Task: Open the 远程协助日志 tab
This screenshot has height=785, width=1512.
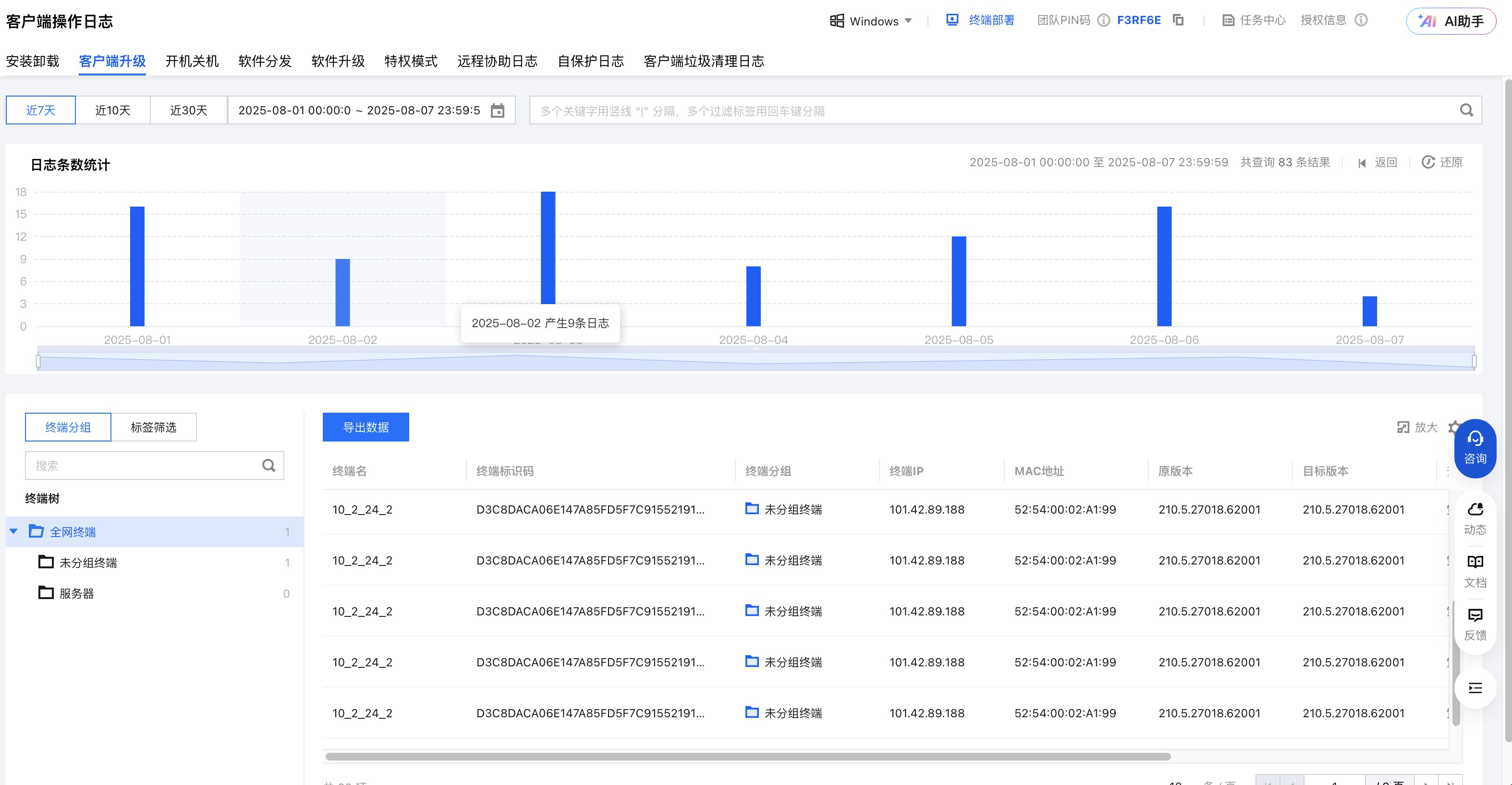Action: point(497,61)
